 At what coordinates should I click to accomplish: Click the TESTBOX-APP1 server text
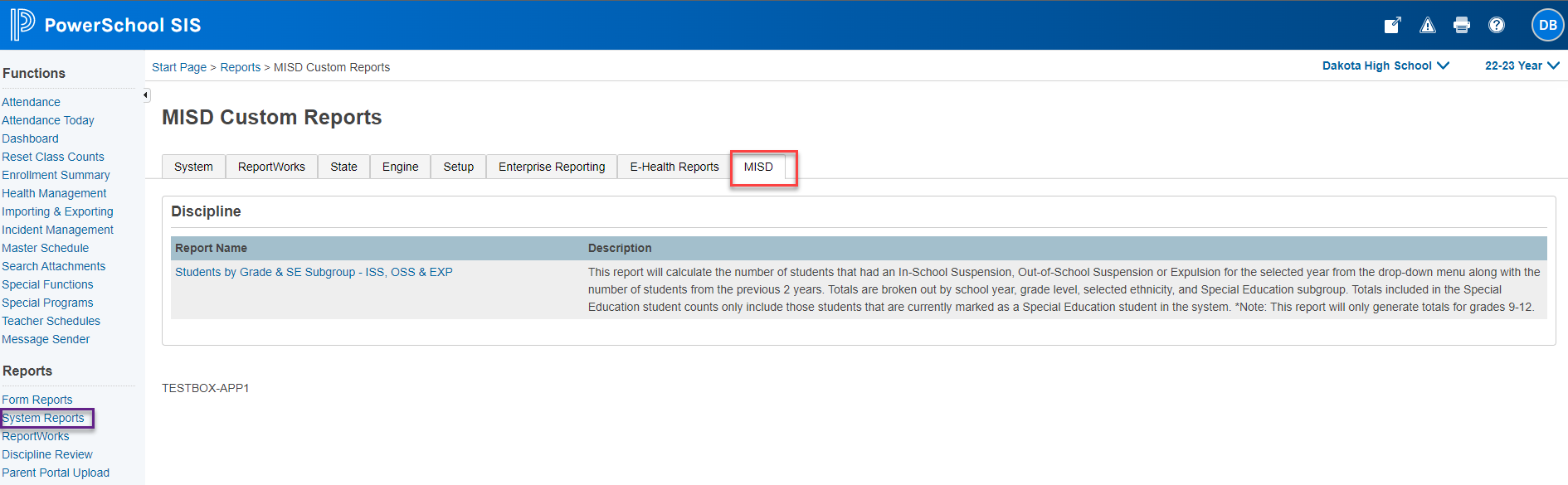205,388
